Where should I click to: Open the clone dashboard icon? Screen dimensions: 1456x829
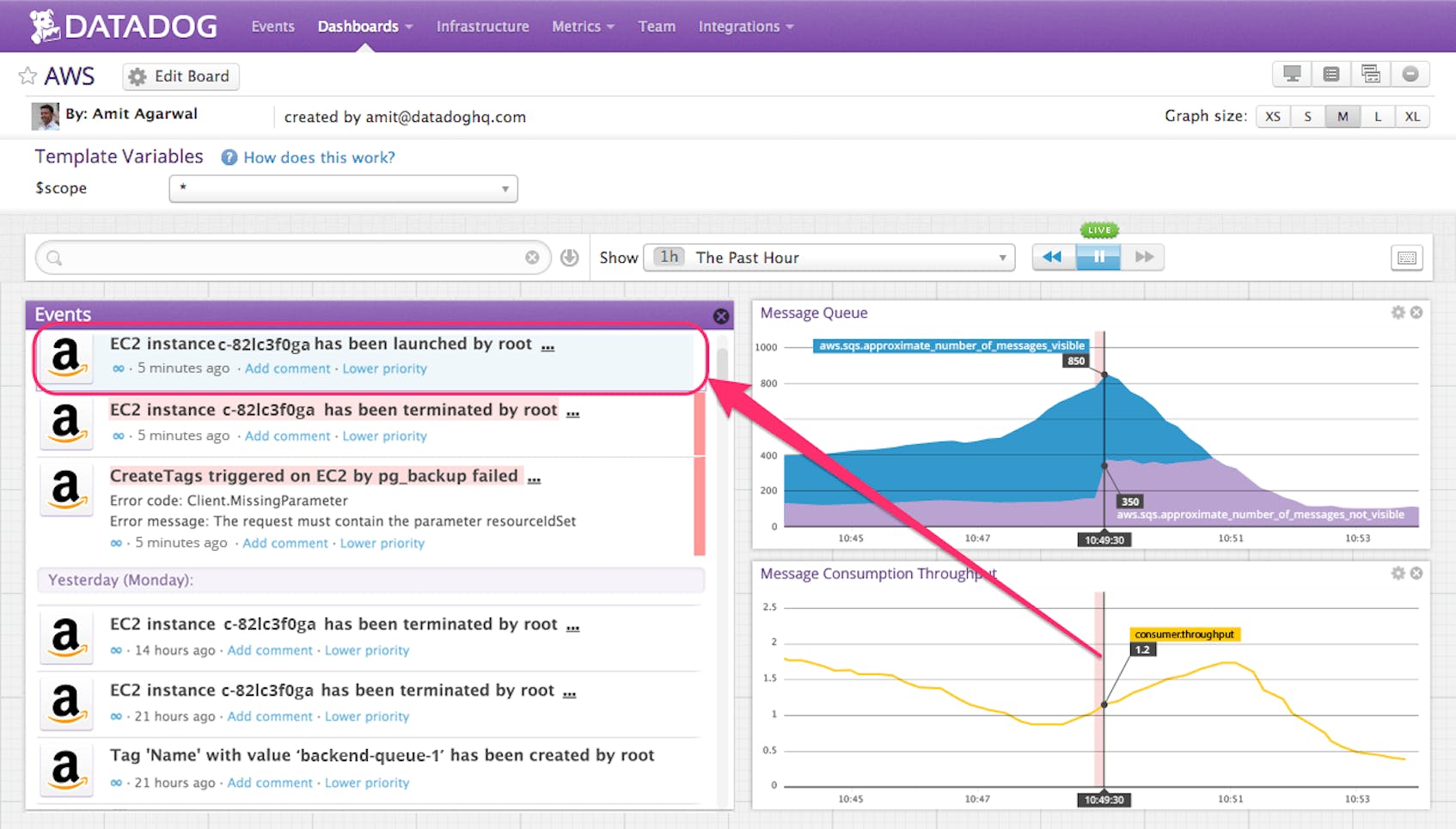point(1370,75)
